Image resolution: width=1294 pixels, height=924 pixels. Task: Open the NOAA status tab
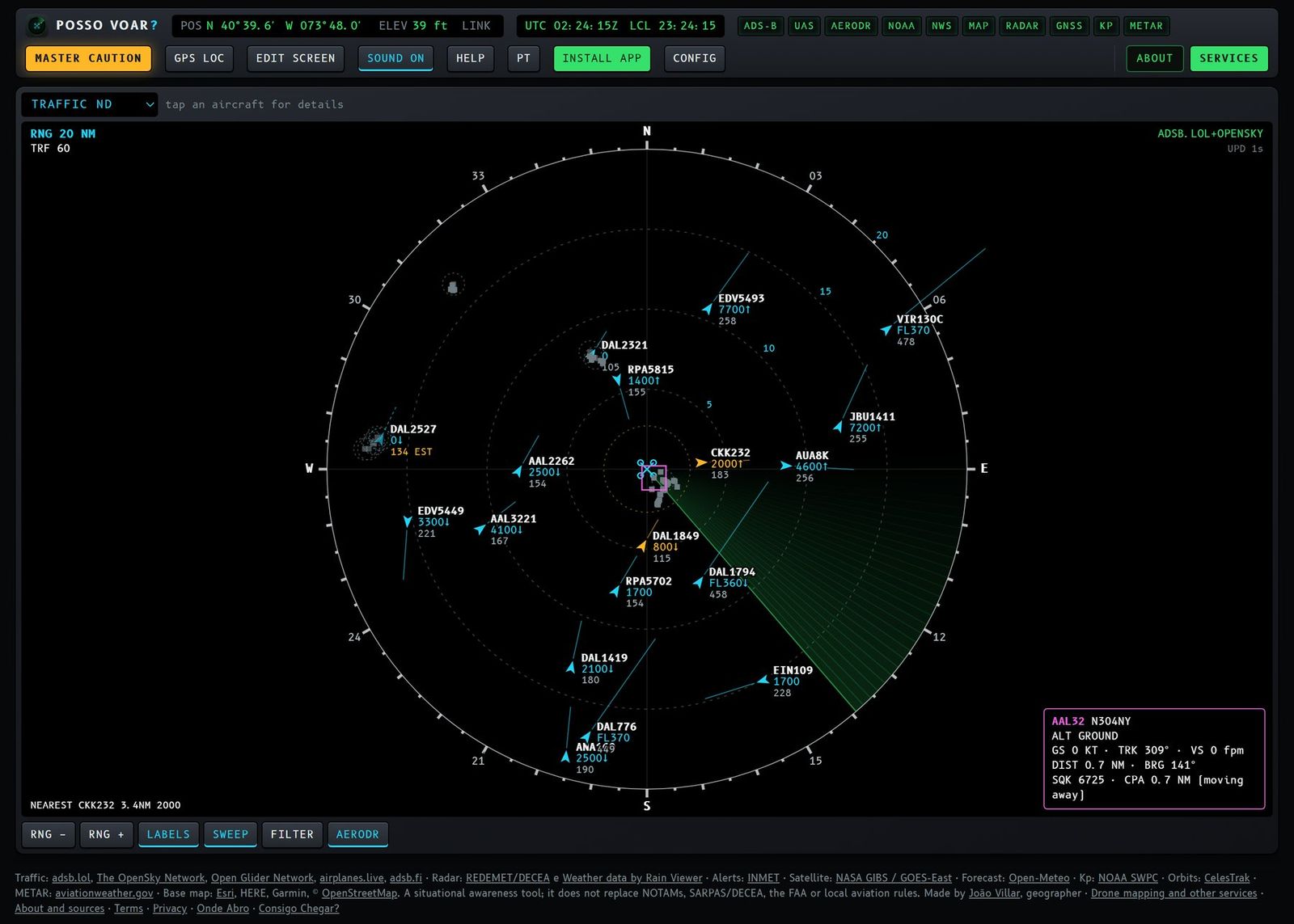click(901, 26)
